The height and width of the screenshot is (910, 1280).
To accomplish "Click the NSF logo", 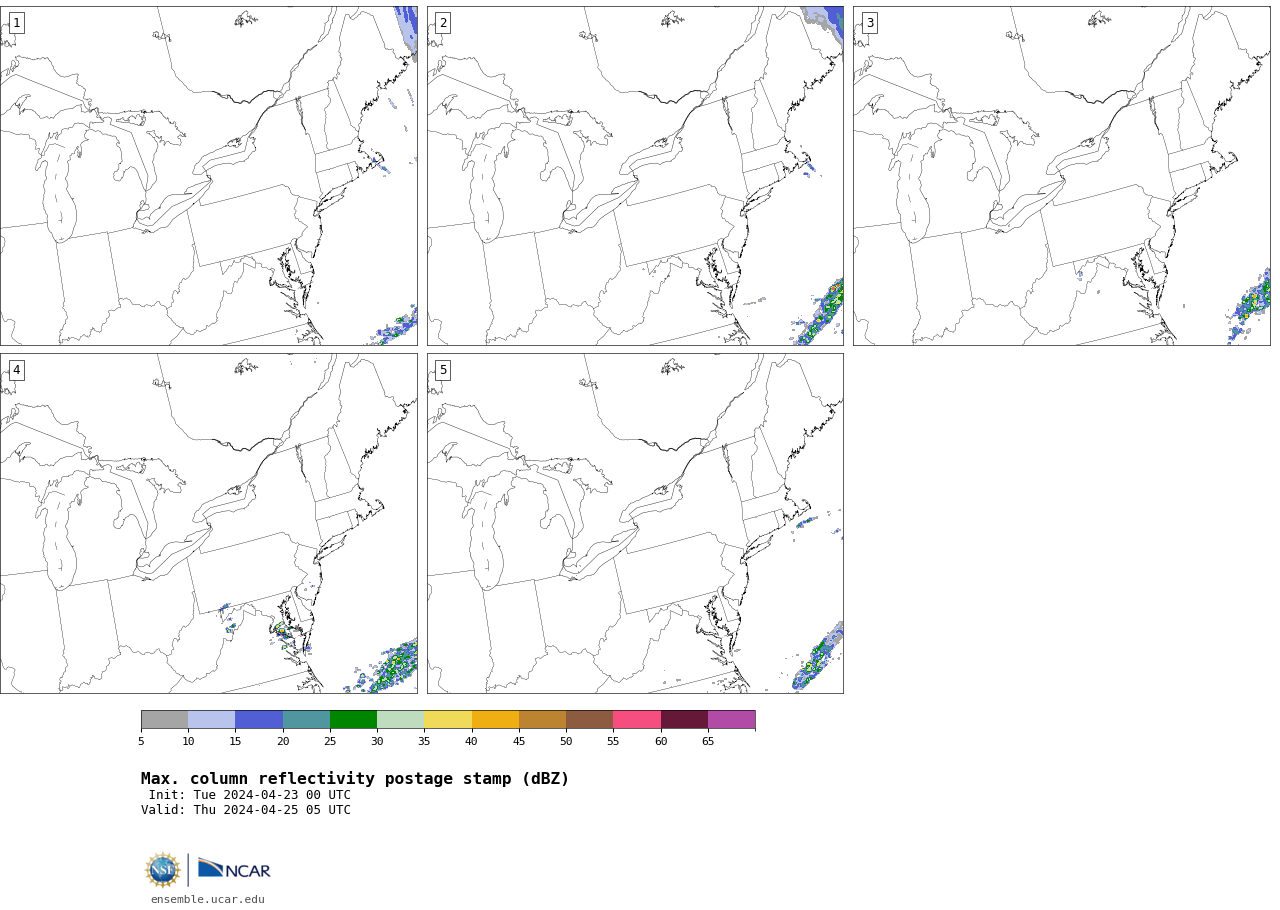I will point(163,870).
